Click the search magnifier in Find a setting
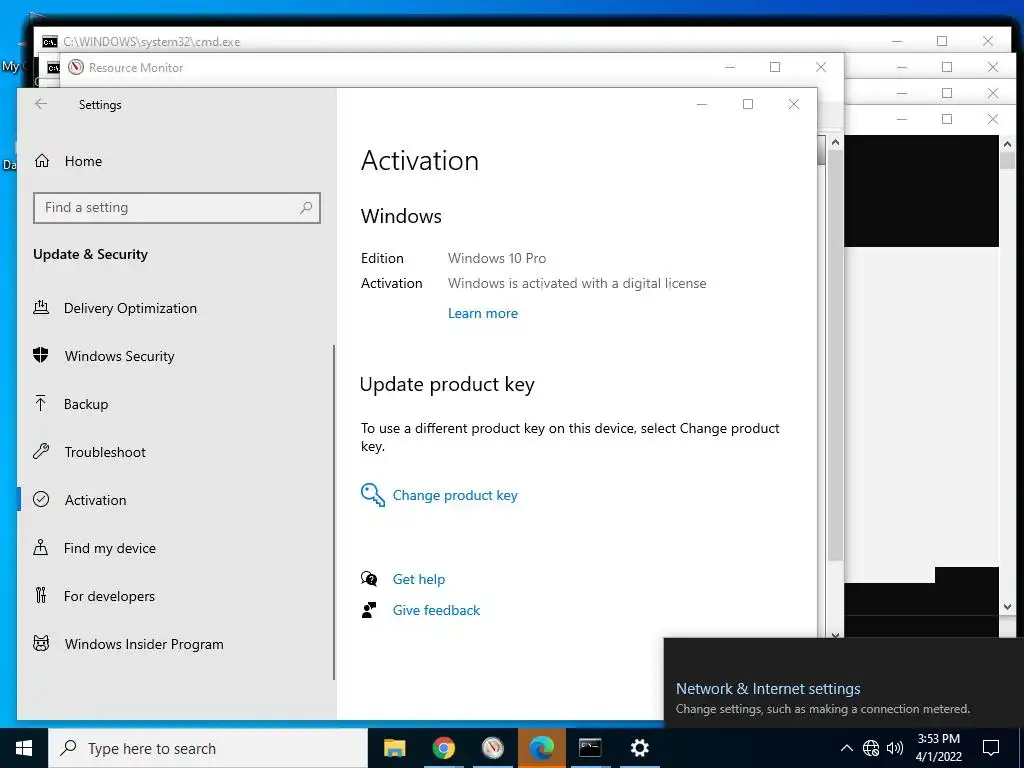This screenshot has width=1024, height=768. coord(306,208)
